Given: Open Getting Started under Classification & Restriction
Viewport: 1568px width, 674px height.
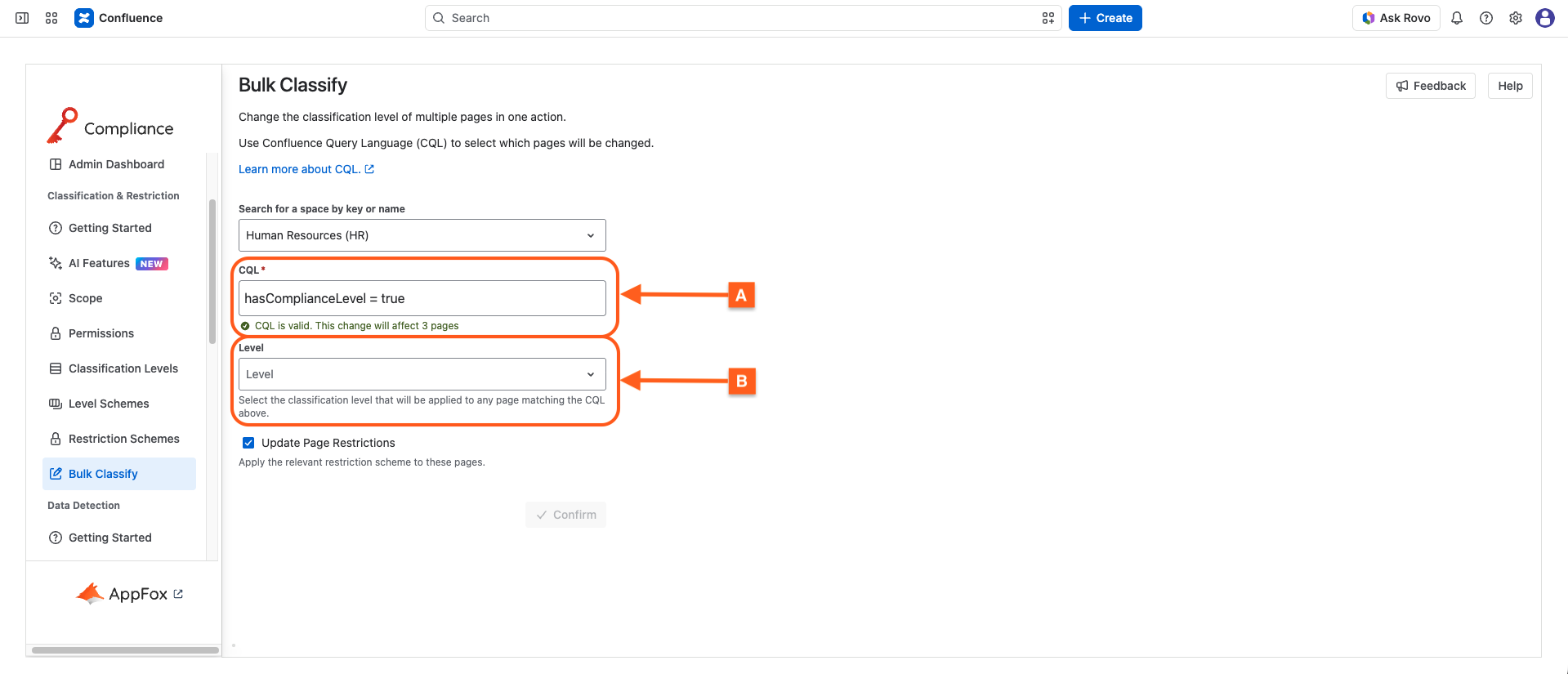Looking at the screenshot, I should [x=119, y=228].
